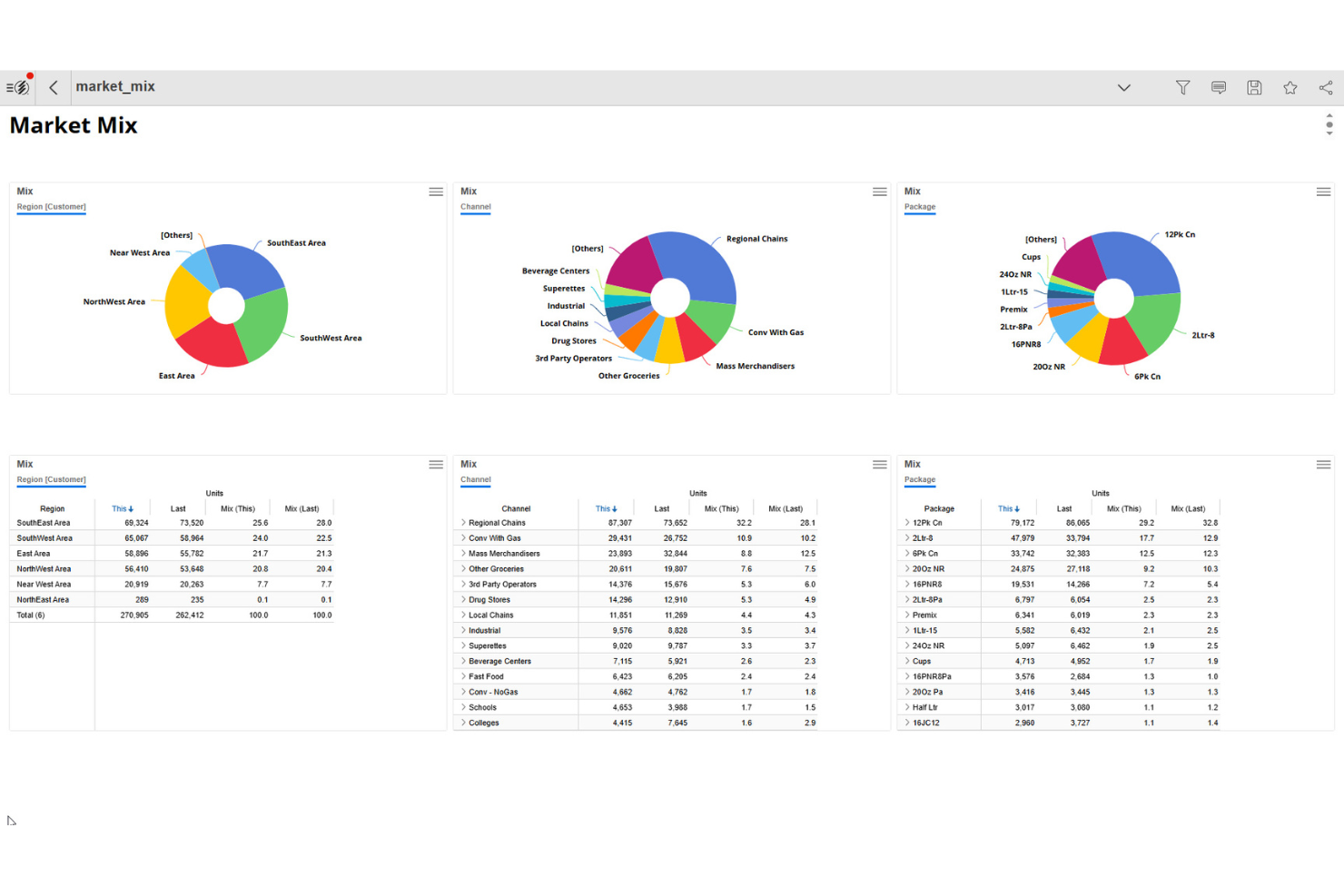Save the dashboard with the disk icon
Viewport: 1344px width, 896px height.
pyautogui.click(x=1254, y=87)
